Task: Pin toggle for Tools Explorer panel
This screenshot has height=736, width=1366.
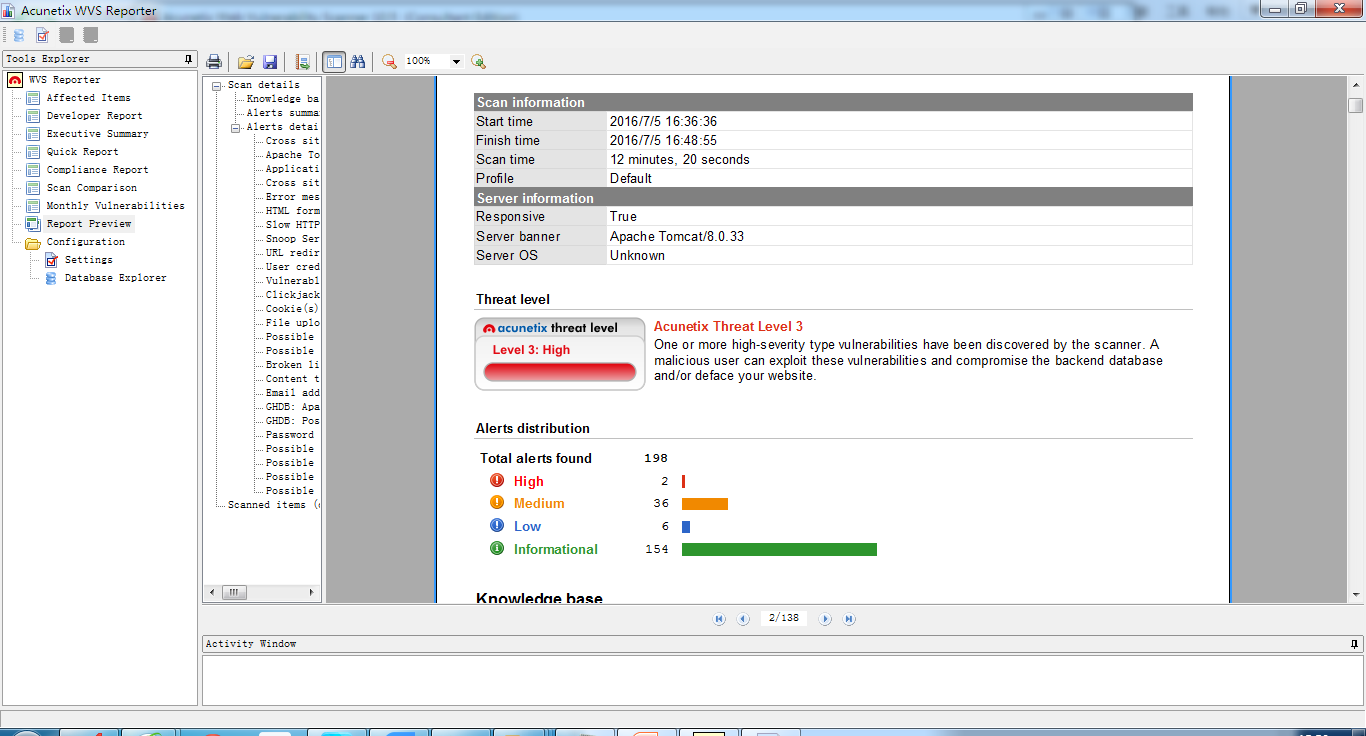Action: [188, 59]
